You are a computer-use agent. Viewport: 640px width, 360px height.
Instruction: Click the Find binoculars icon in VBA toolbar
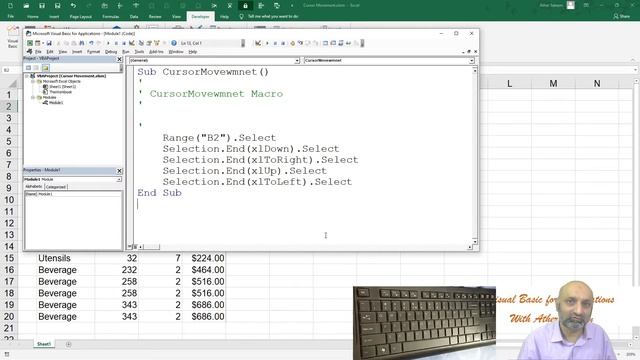tap(82, 43)
